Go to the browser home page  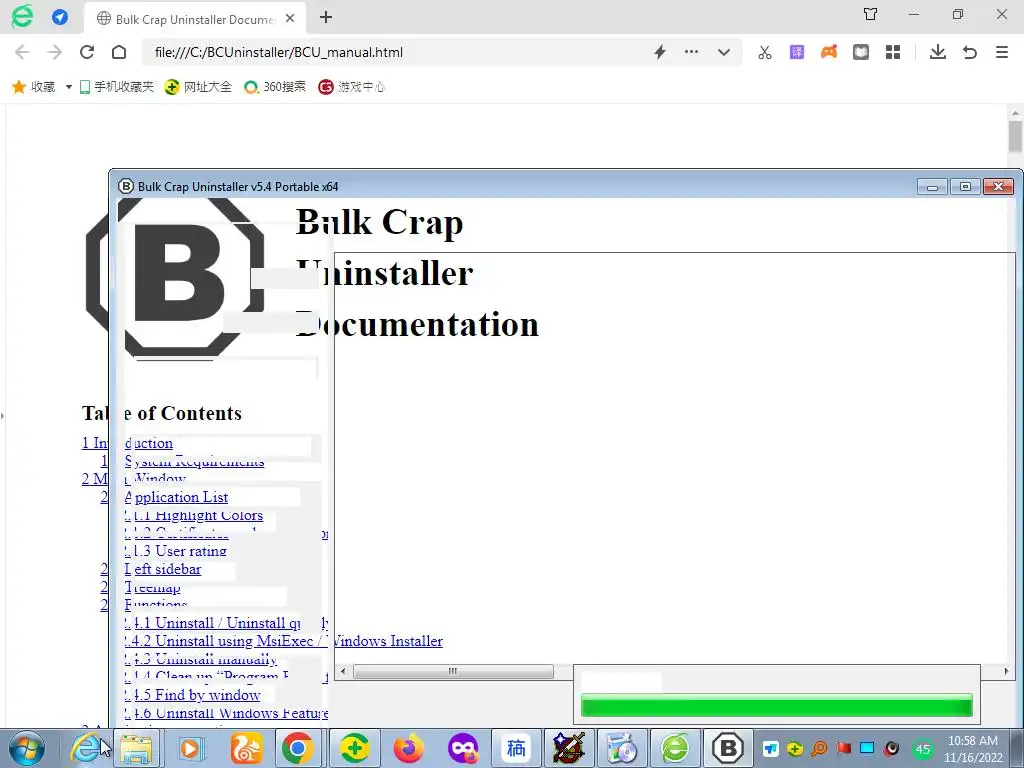pos(119,52)
